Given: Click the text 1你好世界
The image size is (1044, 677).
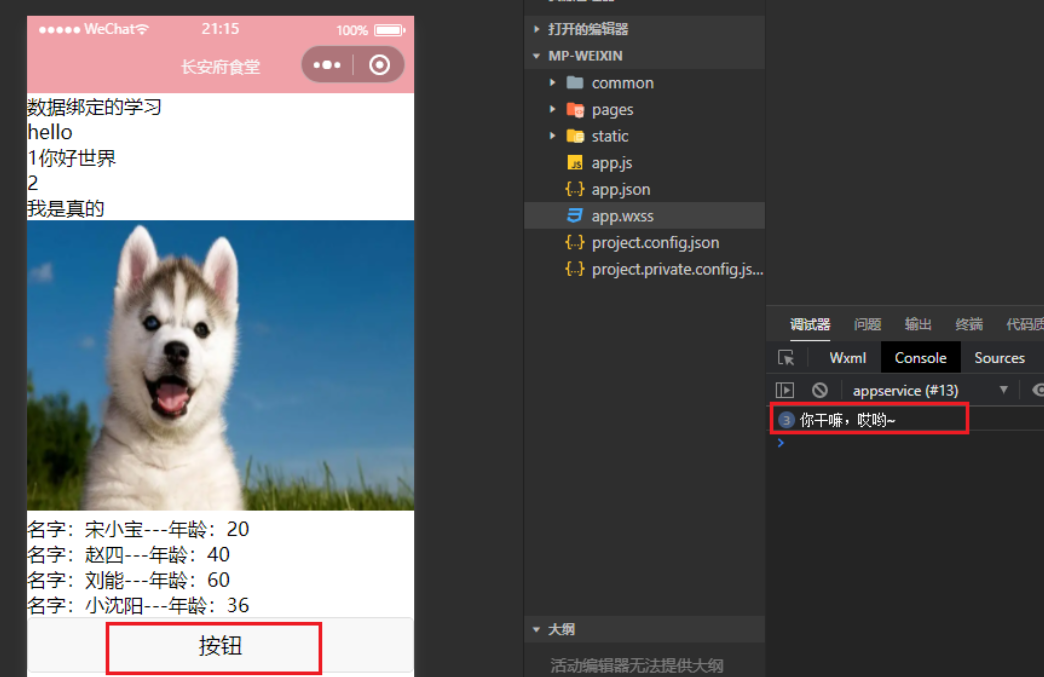Looking at the screenshot, I should coord(71,158).
